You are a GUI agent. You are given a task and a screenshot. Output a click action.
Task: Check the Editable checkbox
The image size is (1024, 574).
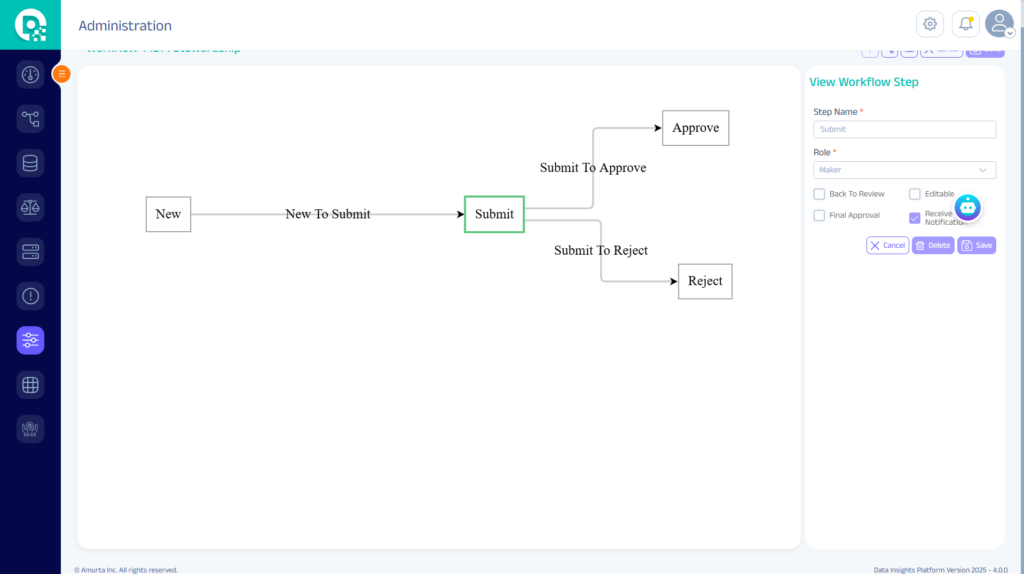pyautogui.click(x=915, y=194)
